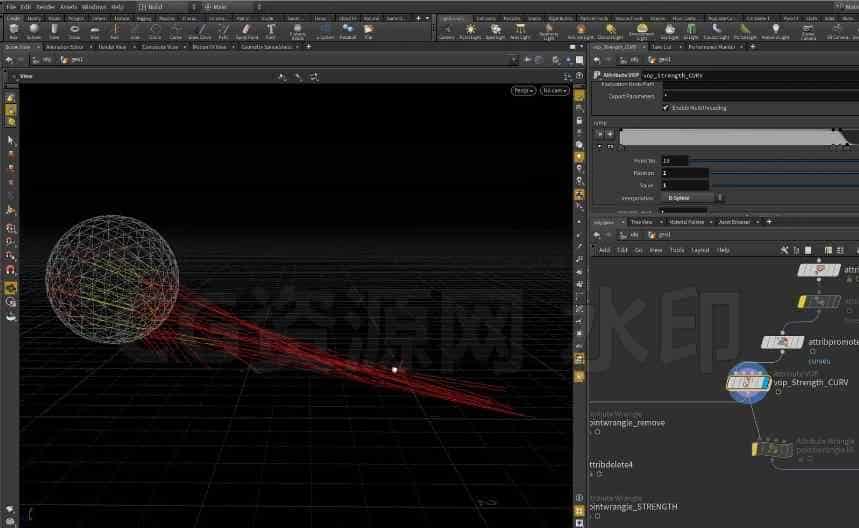Select the attribpromote node
The height and width of the screenshot is (528, 859).
[783, 342]
